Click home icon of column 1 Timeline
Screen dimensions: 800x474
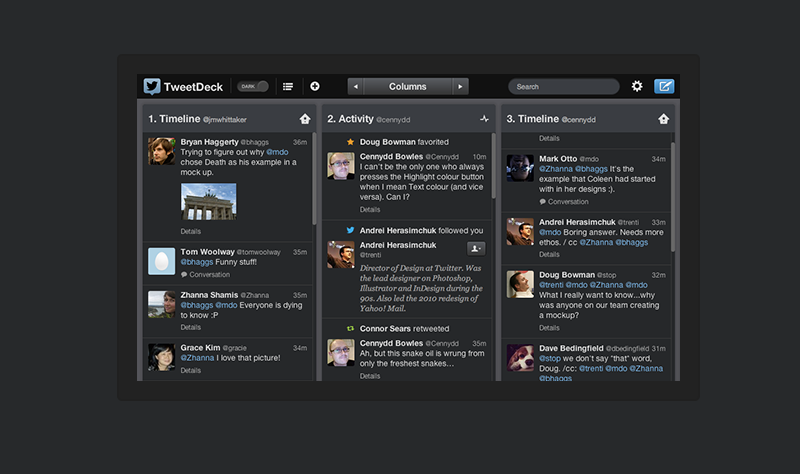coord(305,119)
